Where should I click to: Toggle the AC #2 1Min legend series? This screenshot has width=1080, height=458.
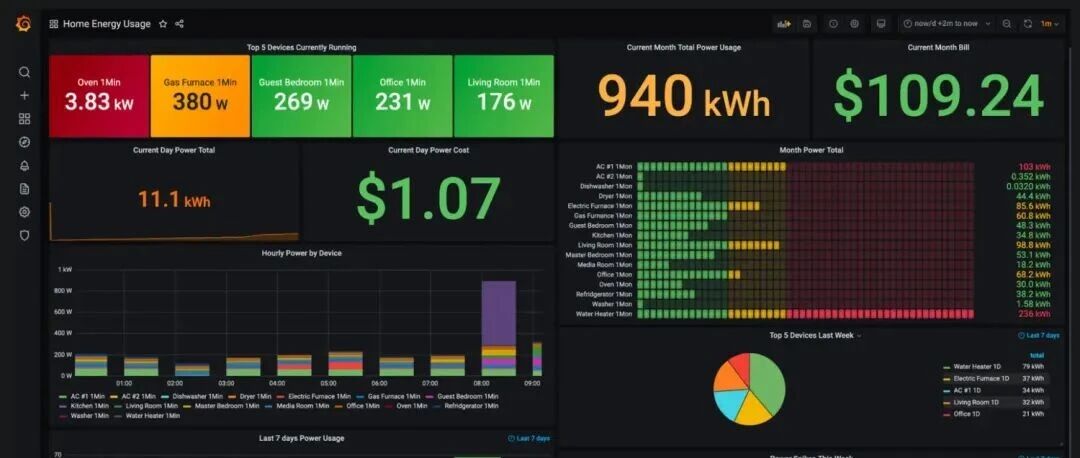(x=133, y=397)
